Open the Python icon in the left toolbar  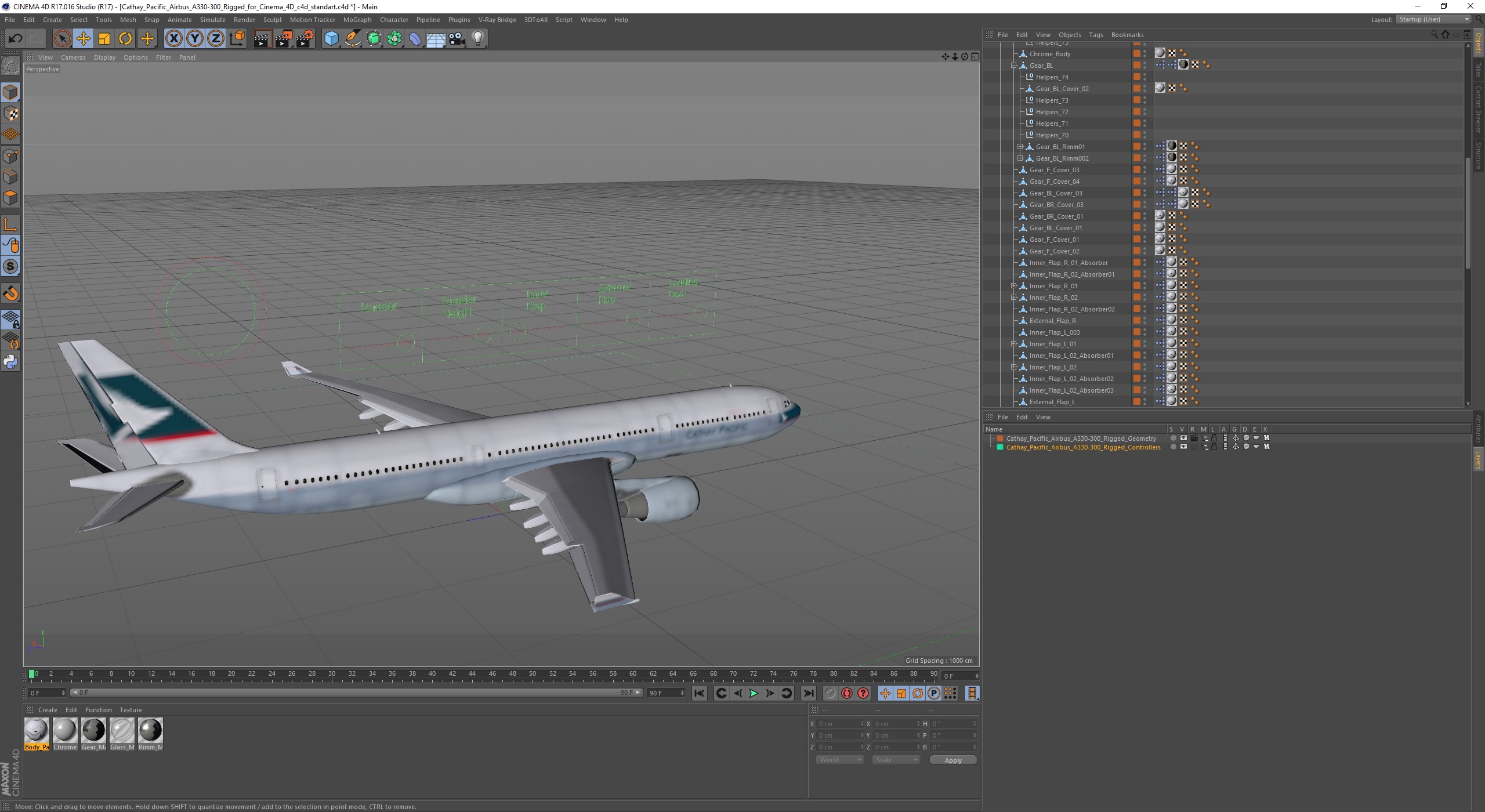[x=10, y=362]
